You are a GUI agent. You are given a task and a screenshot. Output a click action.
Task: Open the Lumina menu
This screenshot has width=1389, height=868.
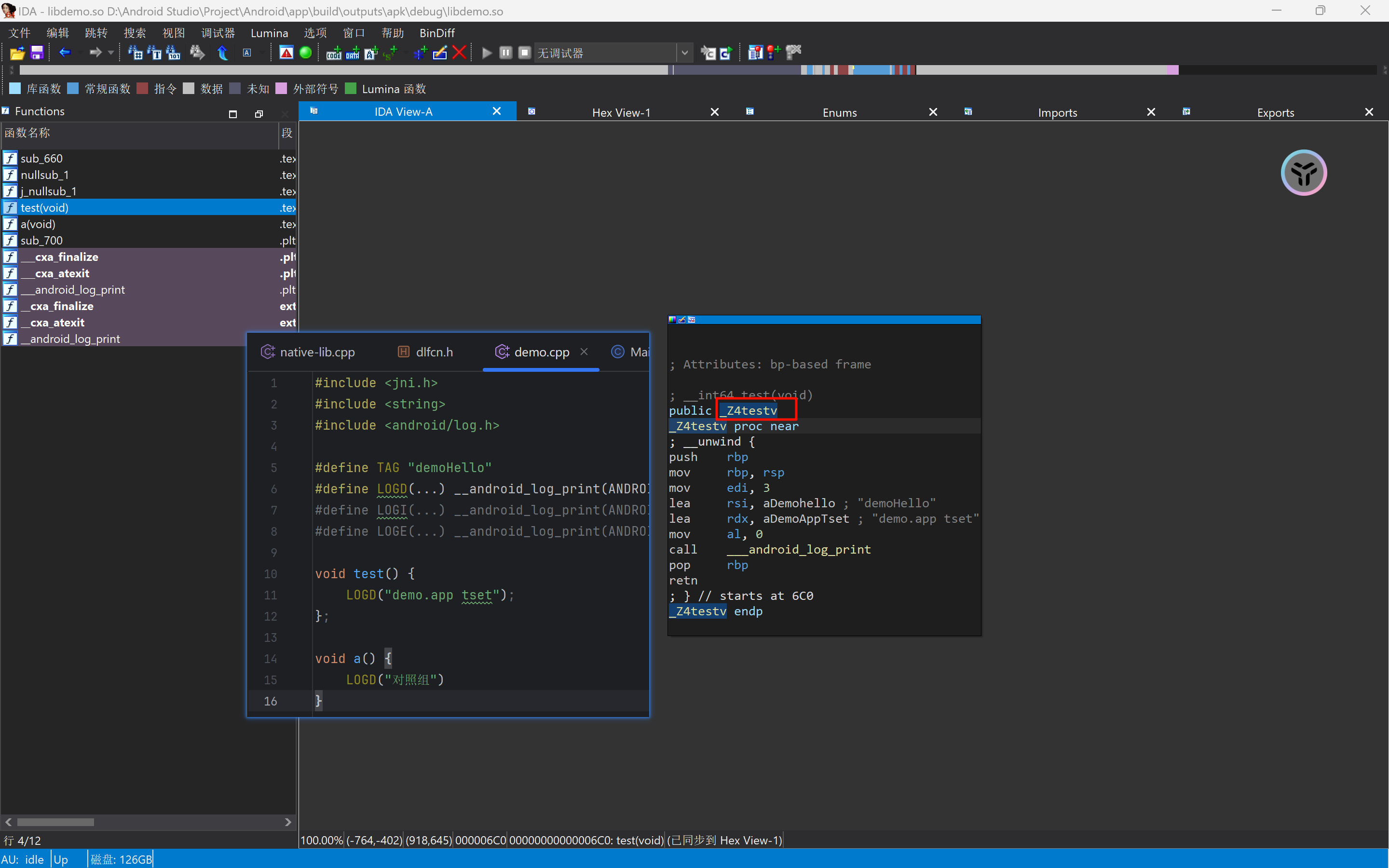click(269, 33)
